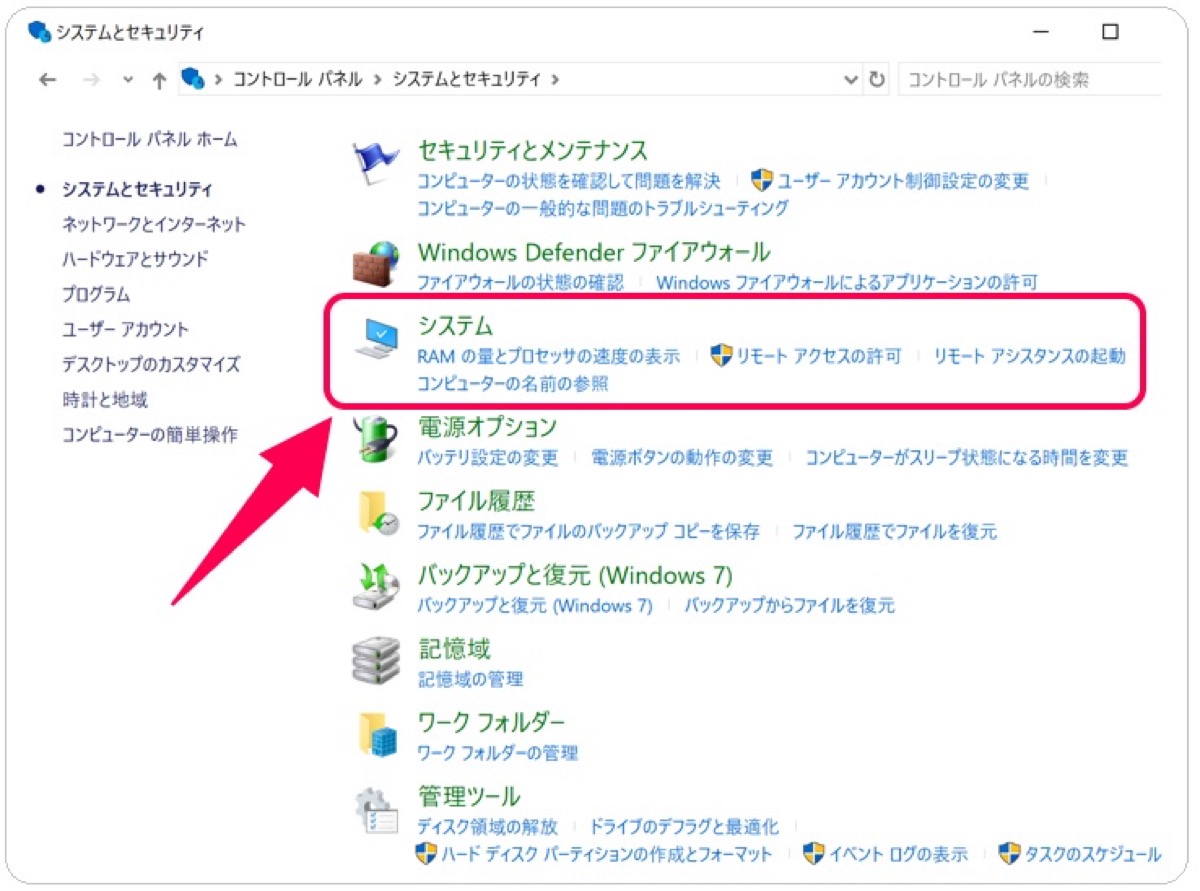Click the Windows Defender Firewall brick wall icon
1200x891 pixels.
[376, 264]
